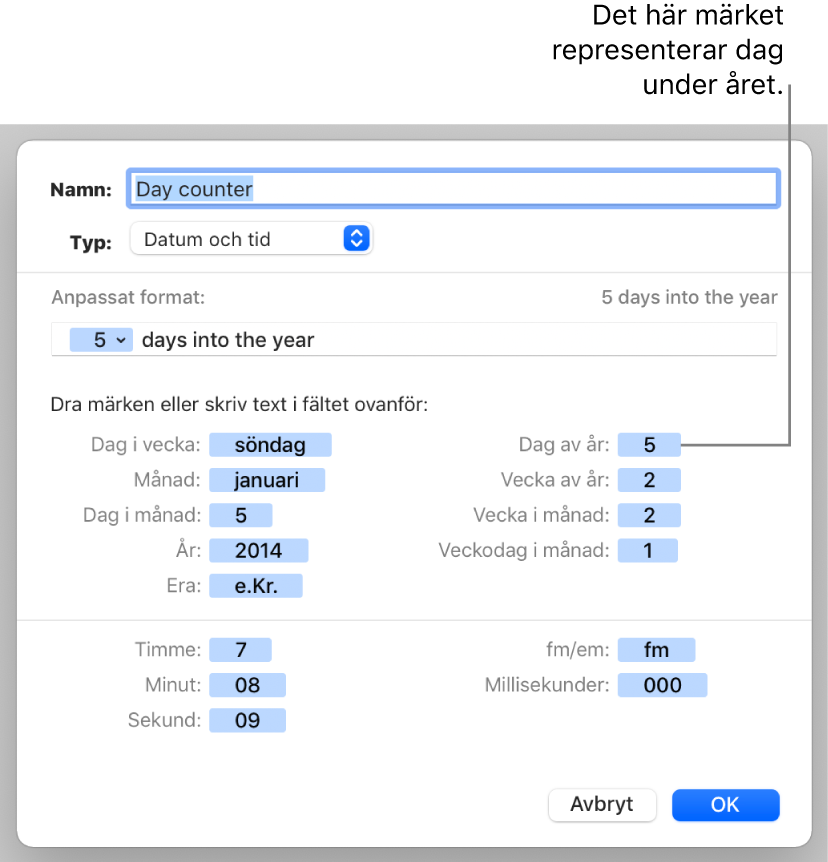Open the Typ dropdown menu

pos(251,239)
